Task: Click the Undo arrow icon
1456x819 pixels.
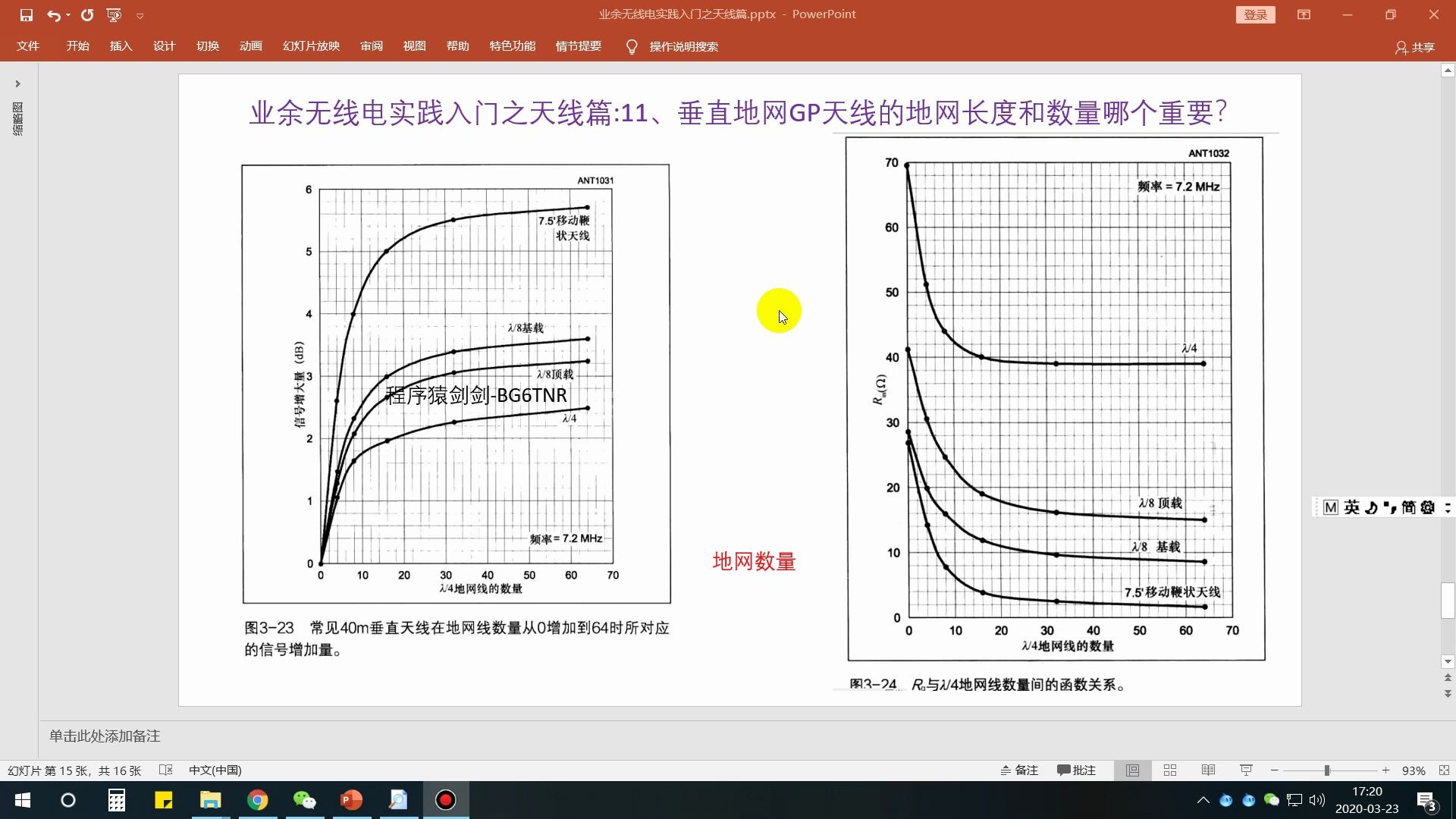Action: coord(52,15)
